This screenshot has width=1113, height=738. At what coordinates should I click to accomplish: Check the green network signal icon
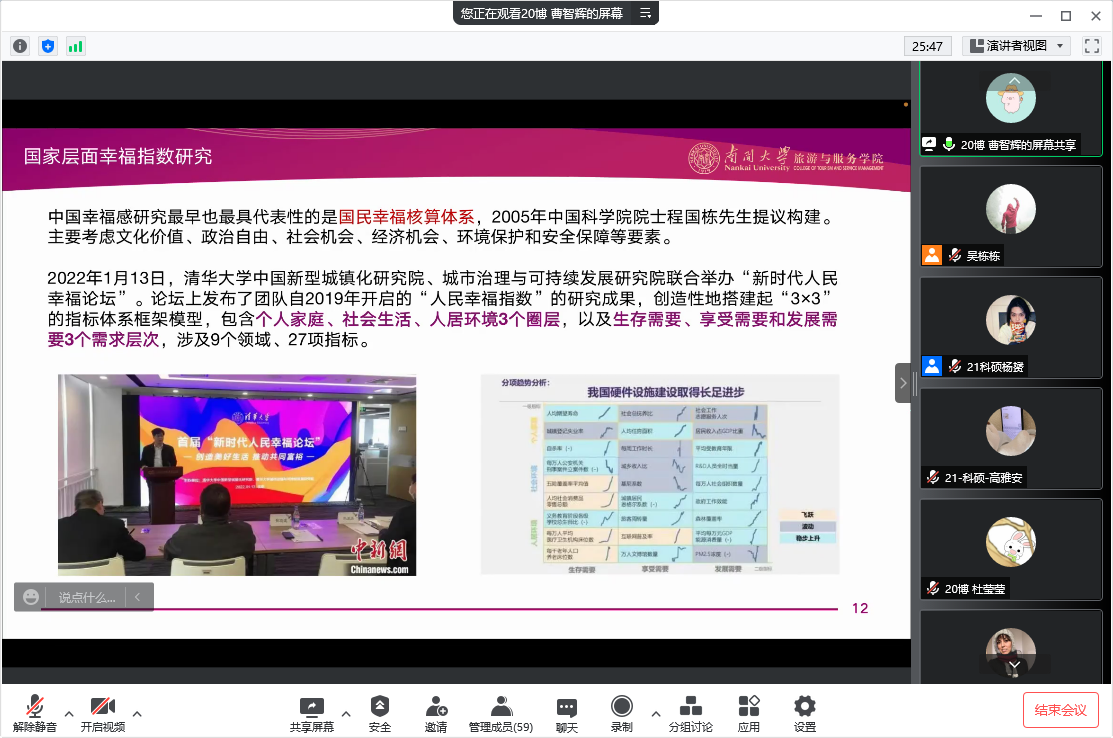76,46
